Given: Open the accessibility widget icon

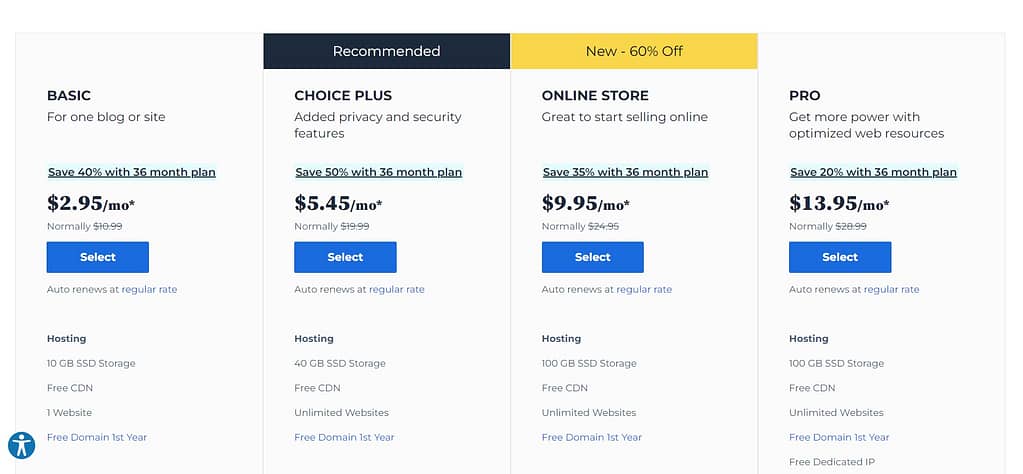Looking at the screenshot, I should pyautogui.click(x=22, y=445).
